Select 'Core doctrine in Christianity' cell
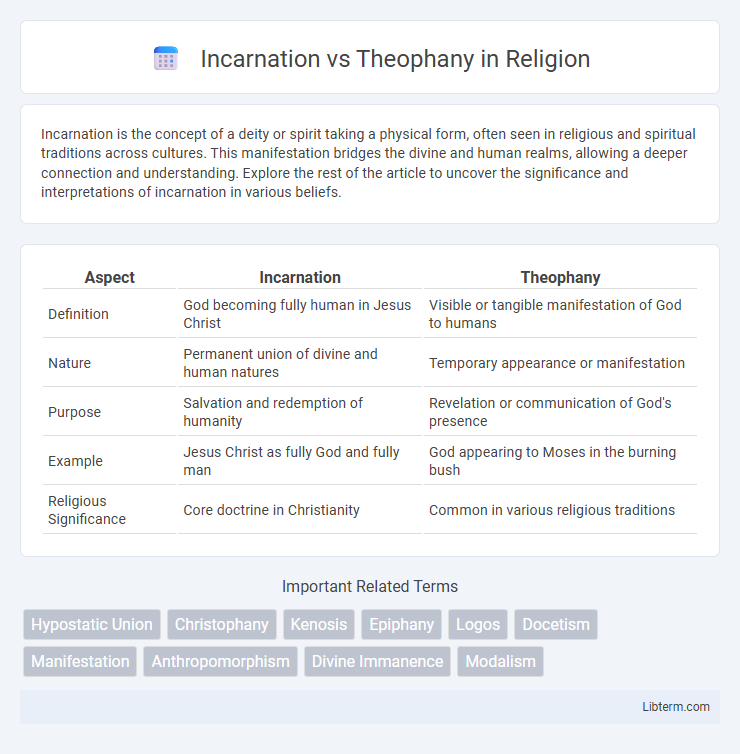Screen dimensions: 740x754 pyautogui.click(x=300, y=510)
